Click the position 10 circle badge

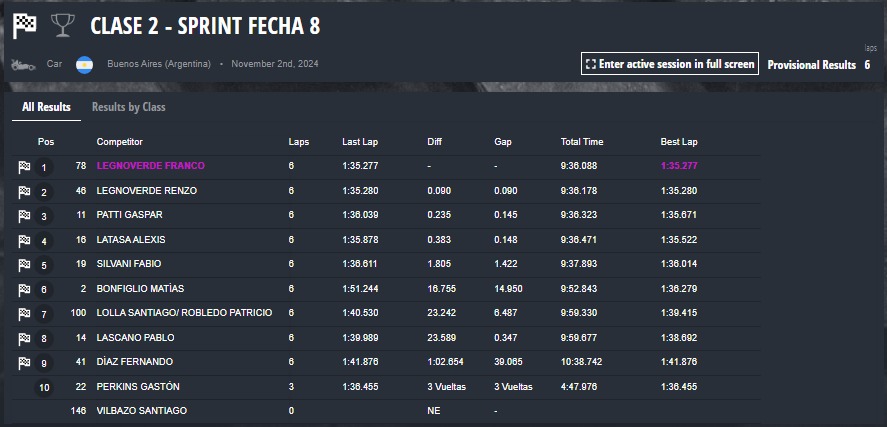point(44,387)
